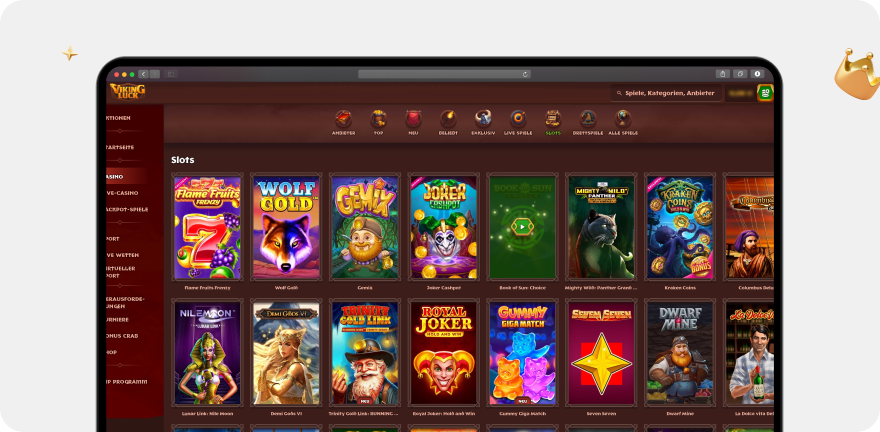Open the browser tab overview icon
Viewport: 880px width, 432px height.
740,73
